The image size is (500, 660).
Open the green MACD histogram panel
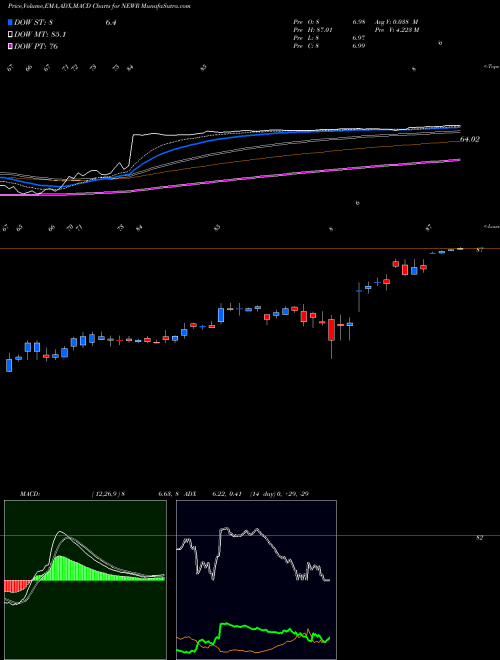[x=85, y=580]
